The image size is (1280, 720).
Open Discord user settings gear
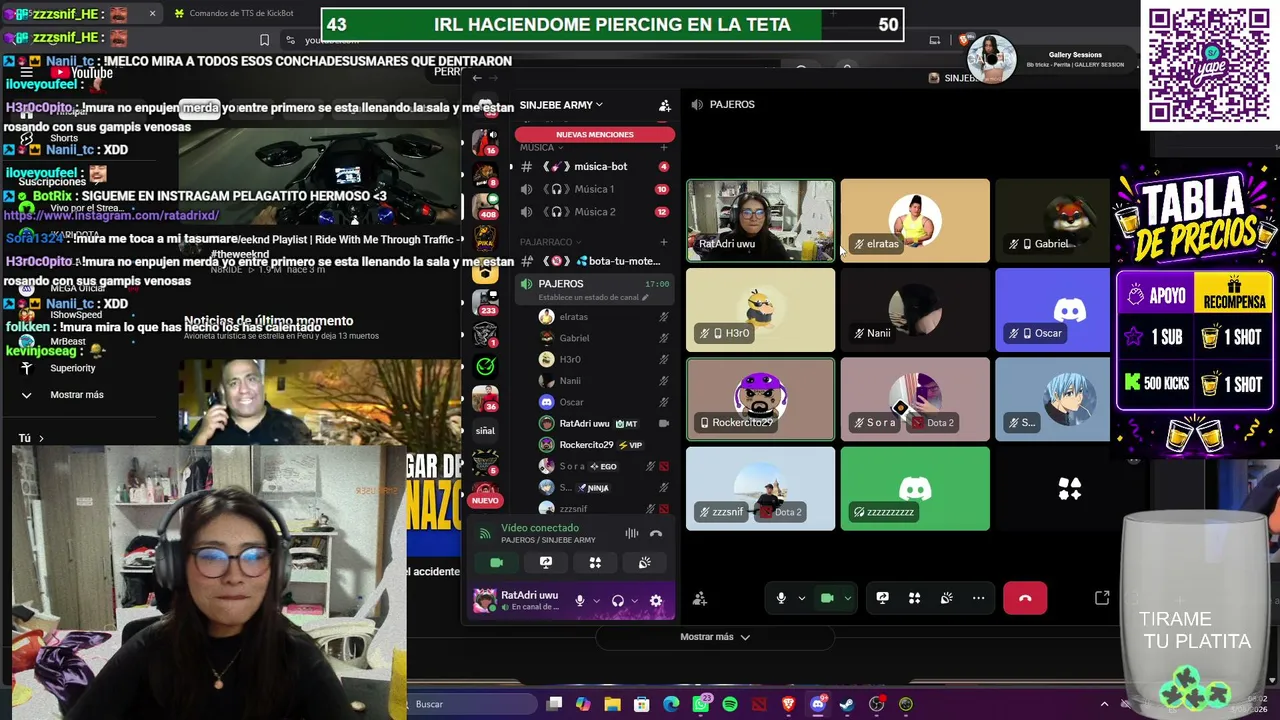tap(656, 601)
